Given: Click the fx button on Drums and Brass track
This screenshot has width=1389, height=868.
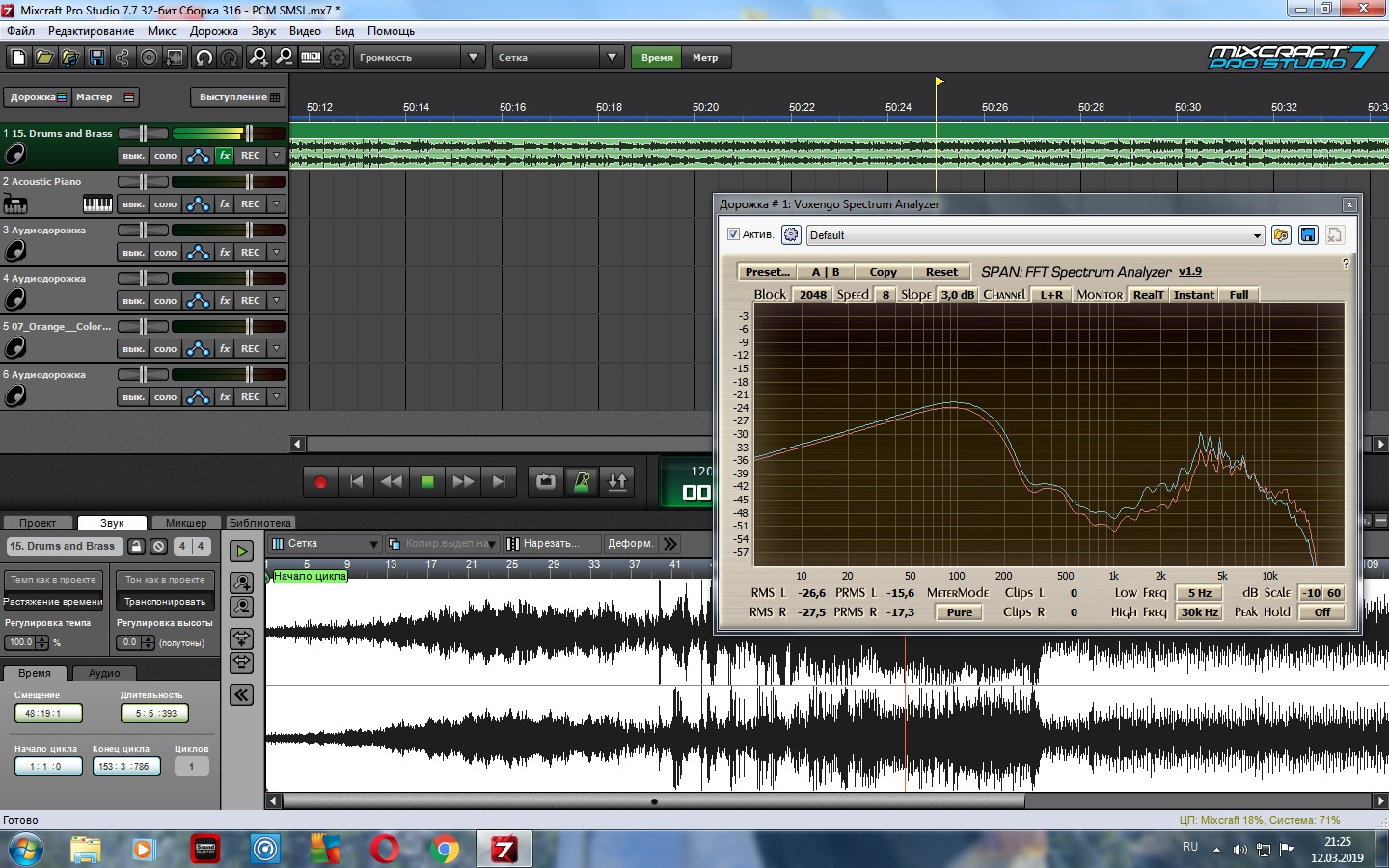Looking at the screenshot, I should pyautogui.click(x=225, y=155).
